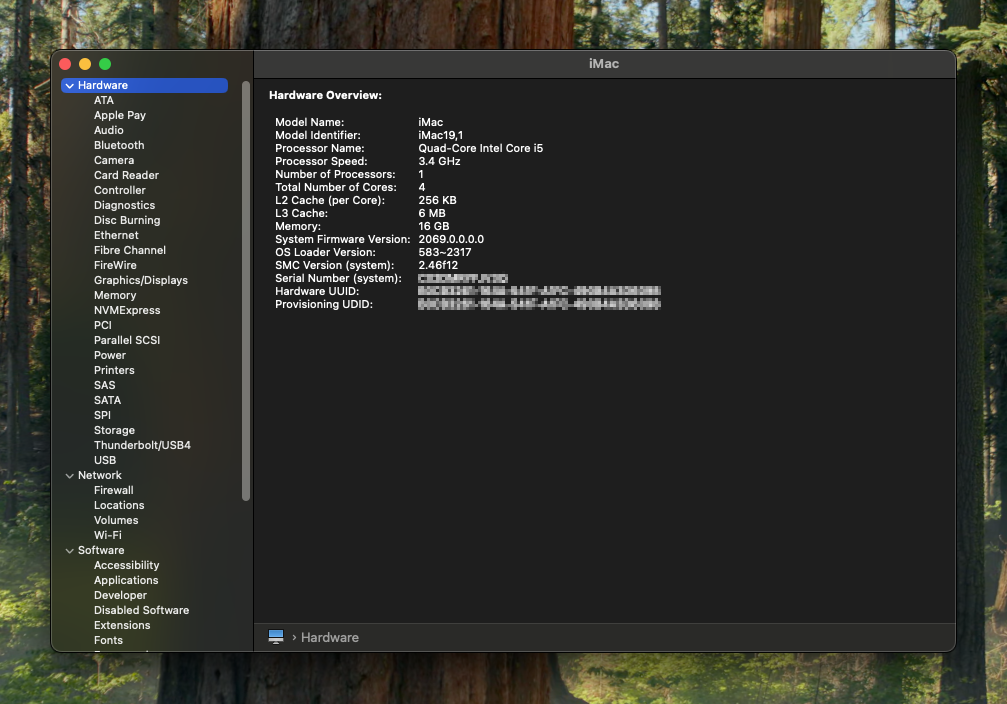Collapse the Network section chevron
Viewport: 1007px width, 704px height.
(x=69, y=475)
